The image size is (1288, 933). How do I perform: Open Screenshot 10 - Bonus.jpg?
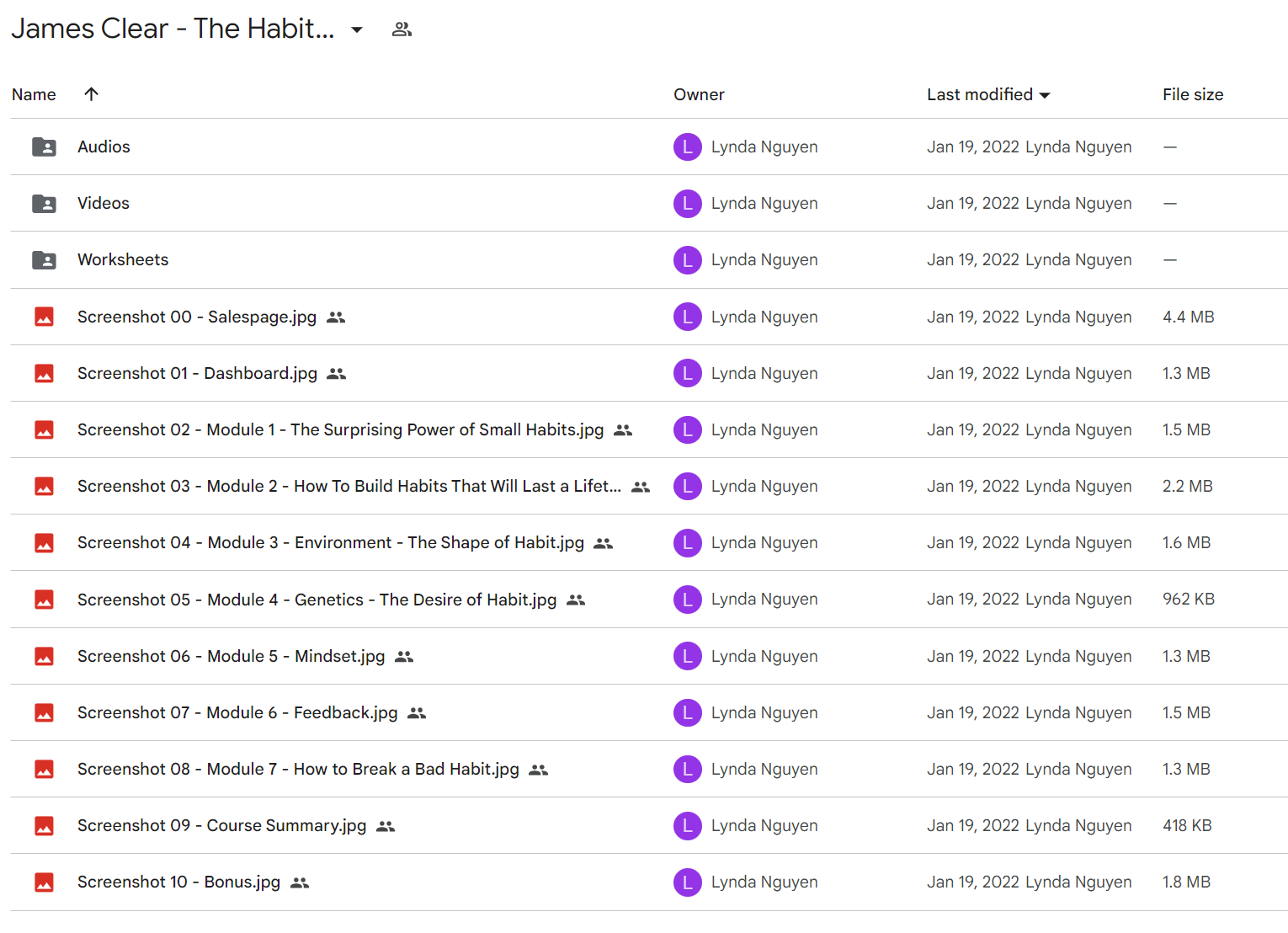coord(178,882)
